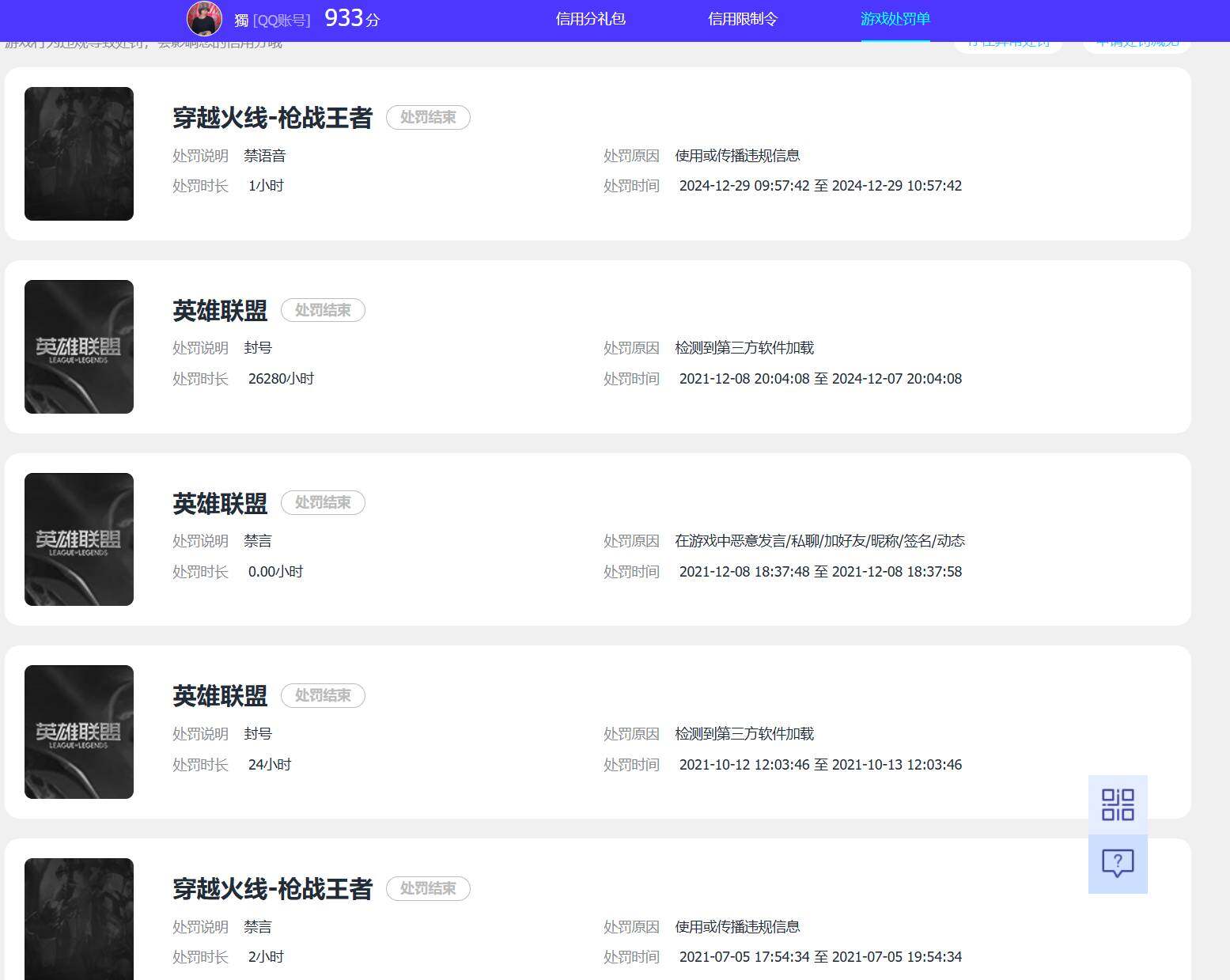
Task: Click 英雄联盟 title of 0.00小时 card
Action: [220, 503]
